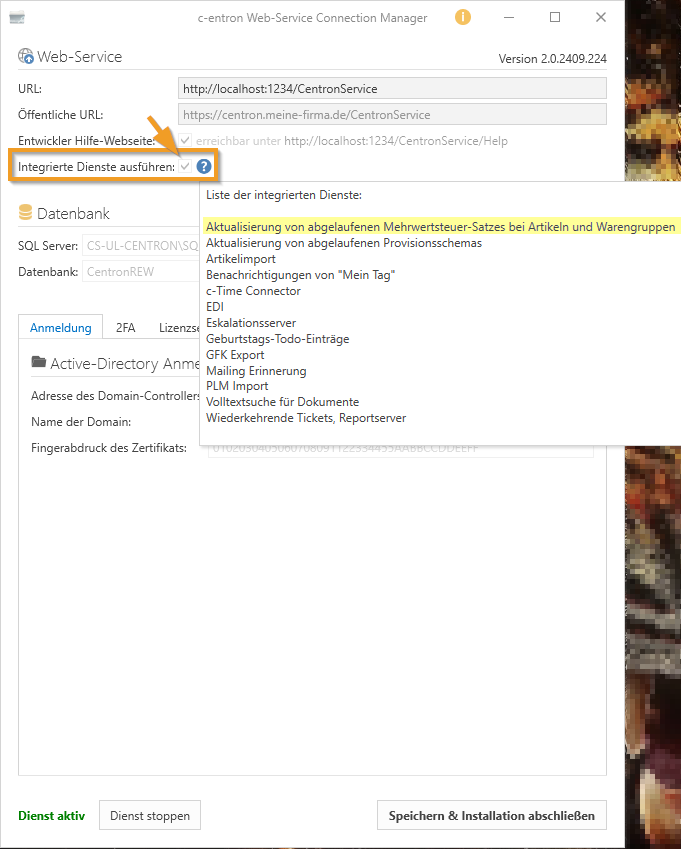This screenshot has height=849, width=681.
Task: Click the SQL Server field
Action: tap(140, 245)
